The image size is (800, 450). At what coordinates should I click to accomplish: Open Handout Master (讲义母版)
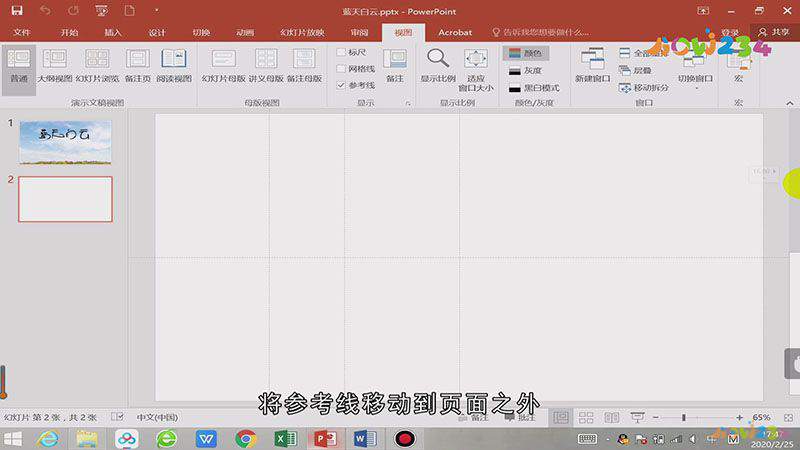[x=266, y=67]
